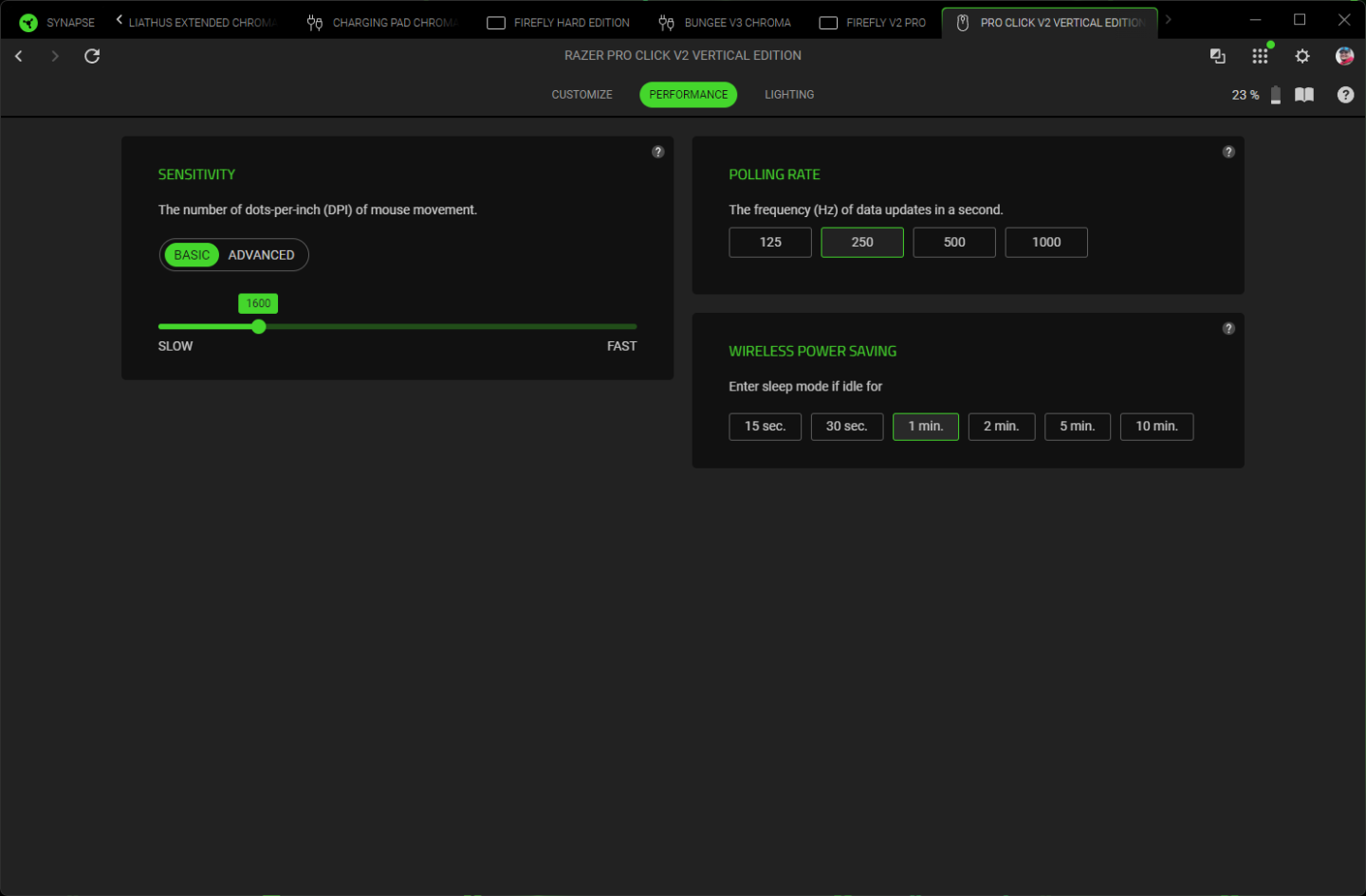
Task: Set sleep idle time to 1 min.
Action: click(x=926, y=427)
